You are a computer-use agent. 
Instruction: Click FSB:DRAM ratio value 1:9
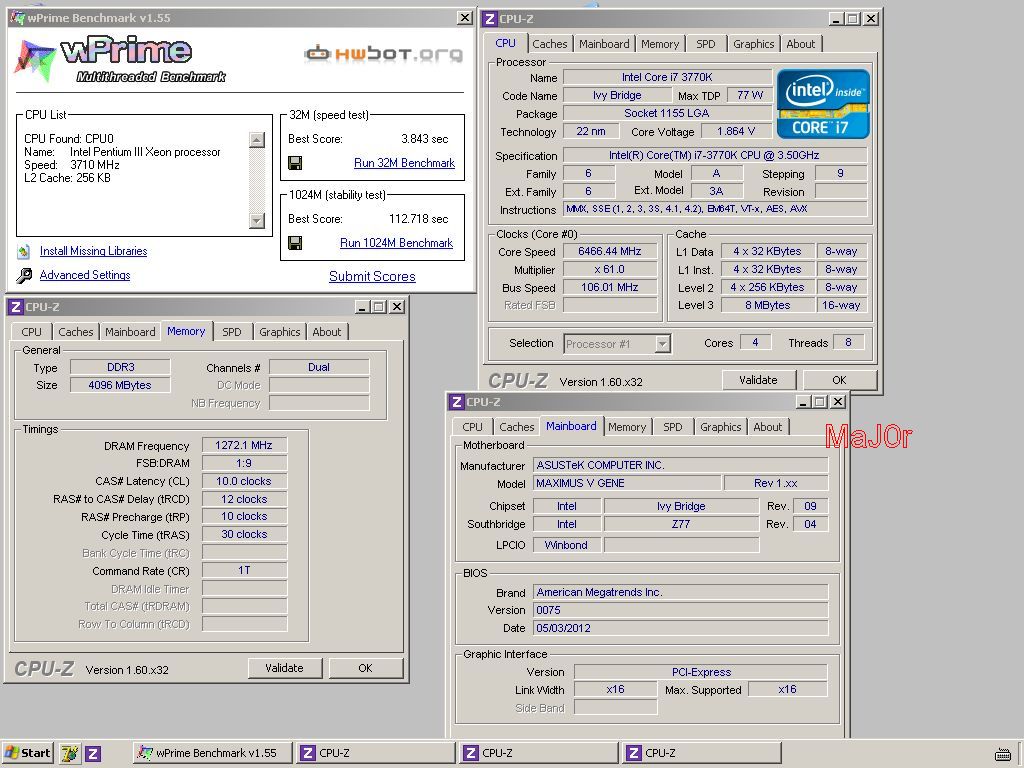[244, 463]
